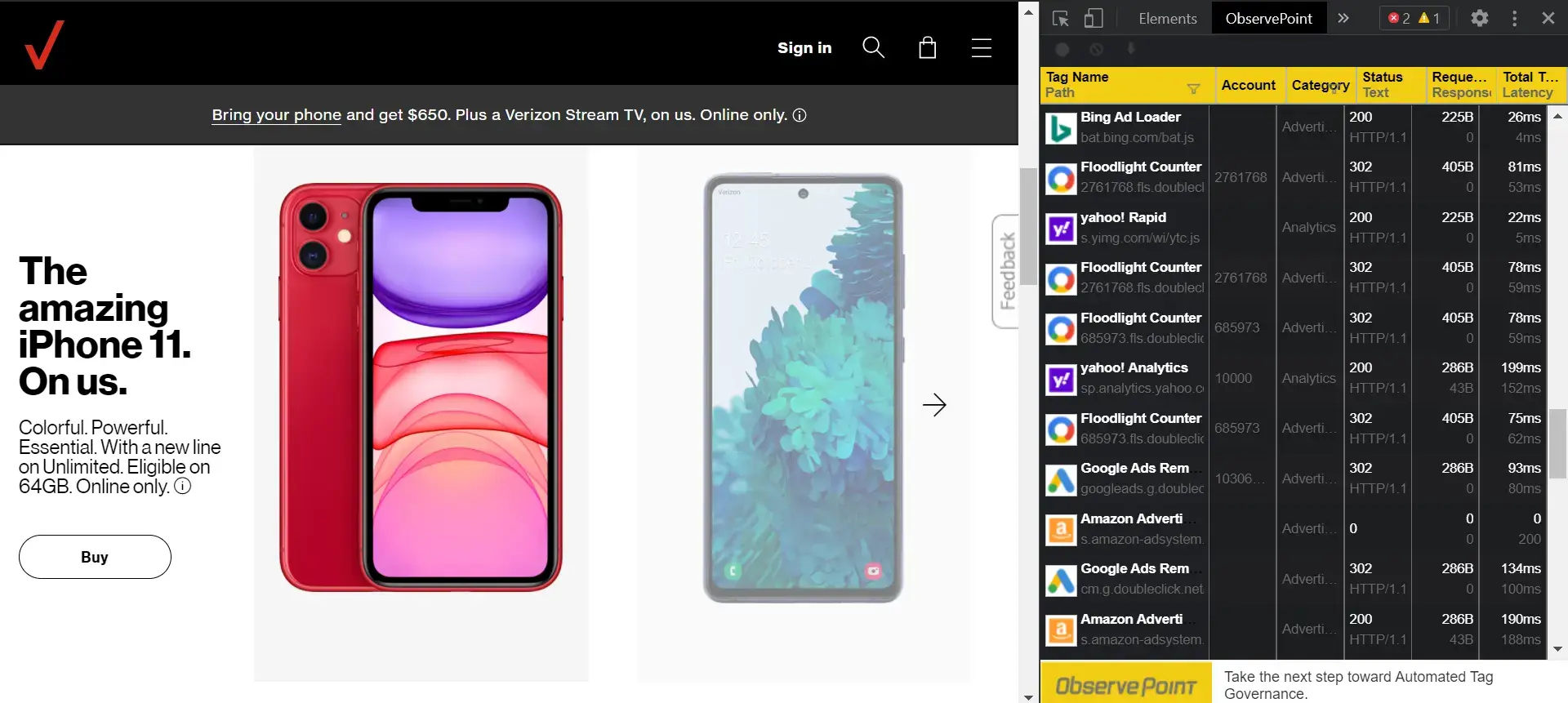Click status '0' in Amazon Adverti row
Image resolution: width=1568 pixels, height=703 pixels.
(1353, 529)
